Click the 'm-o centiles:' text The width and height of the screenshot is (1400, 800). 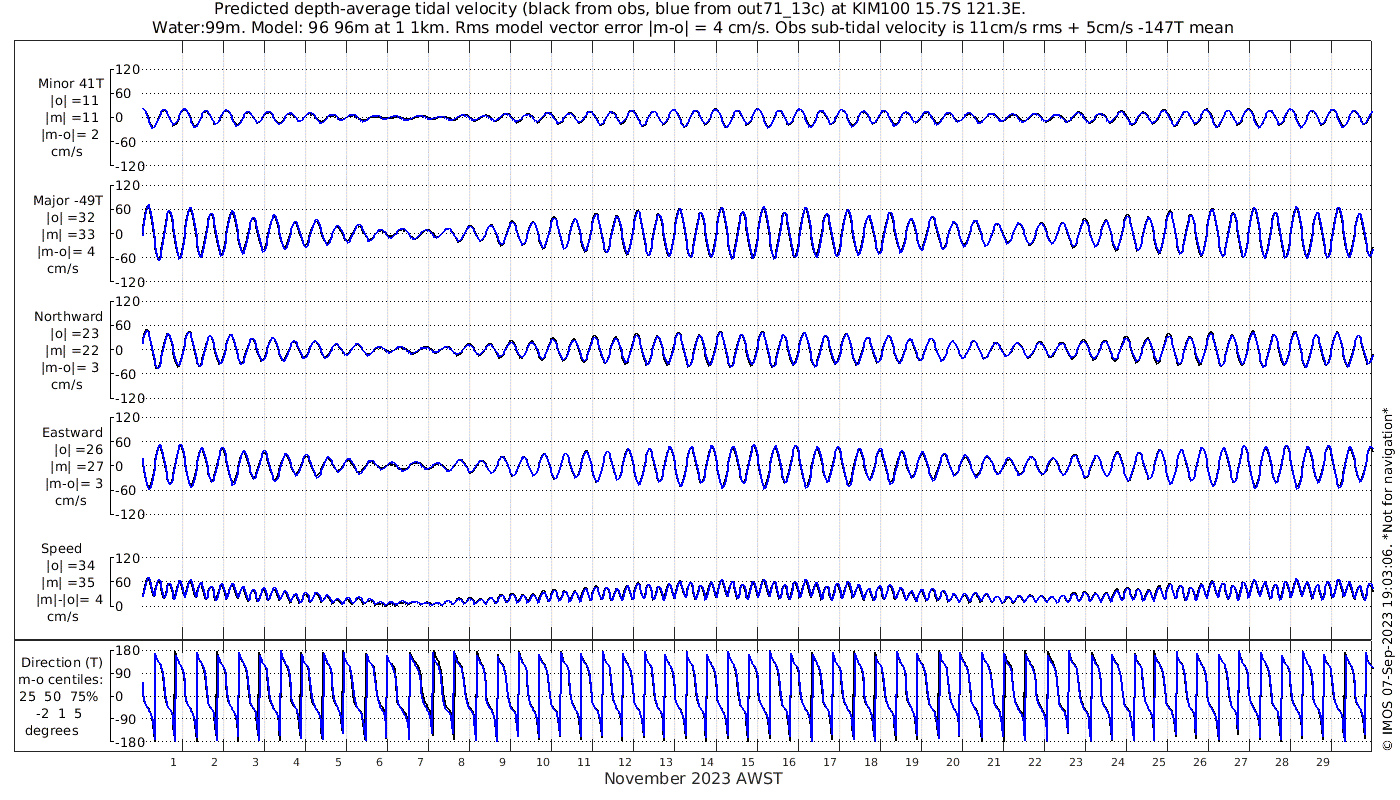click(62, 680)
